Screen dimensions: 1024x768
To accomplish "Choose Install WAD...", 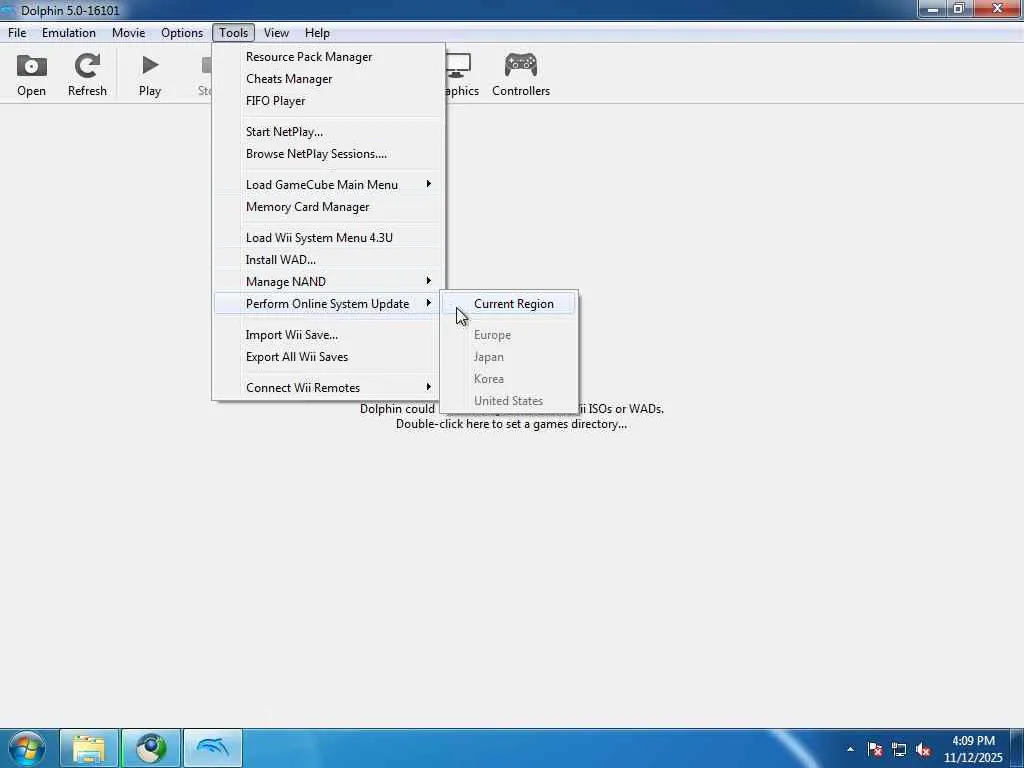I will (328, 260).
